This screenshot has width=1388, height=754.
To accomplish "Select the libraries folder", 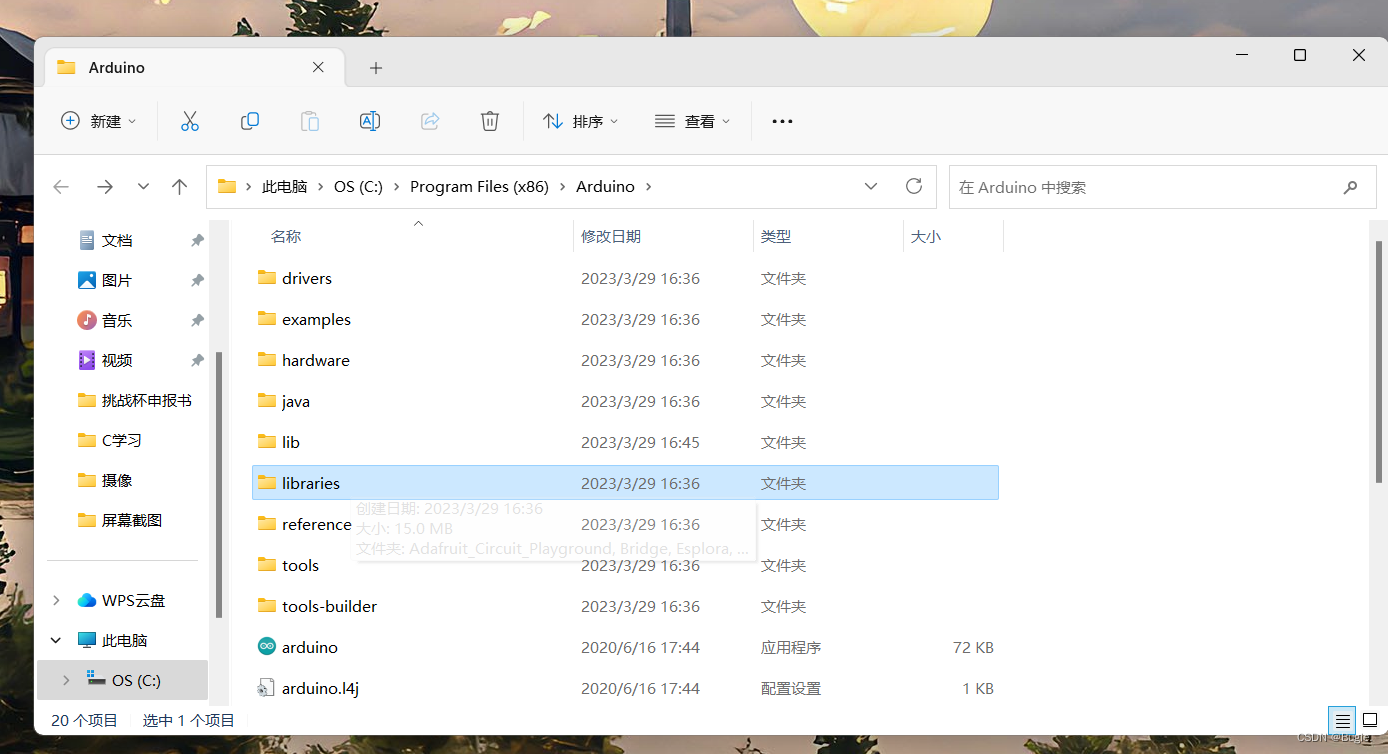I will click(625, 483).
